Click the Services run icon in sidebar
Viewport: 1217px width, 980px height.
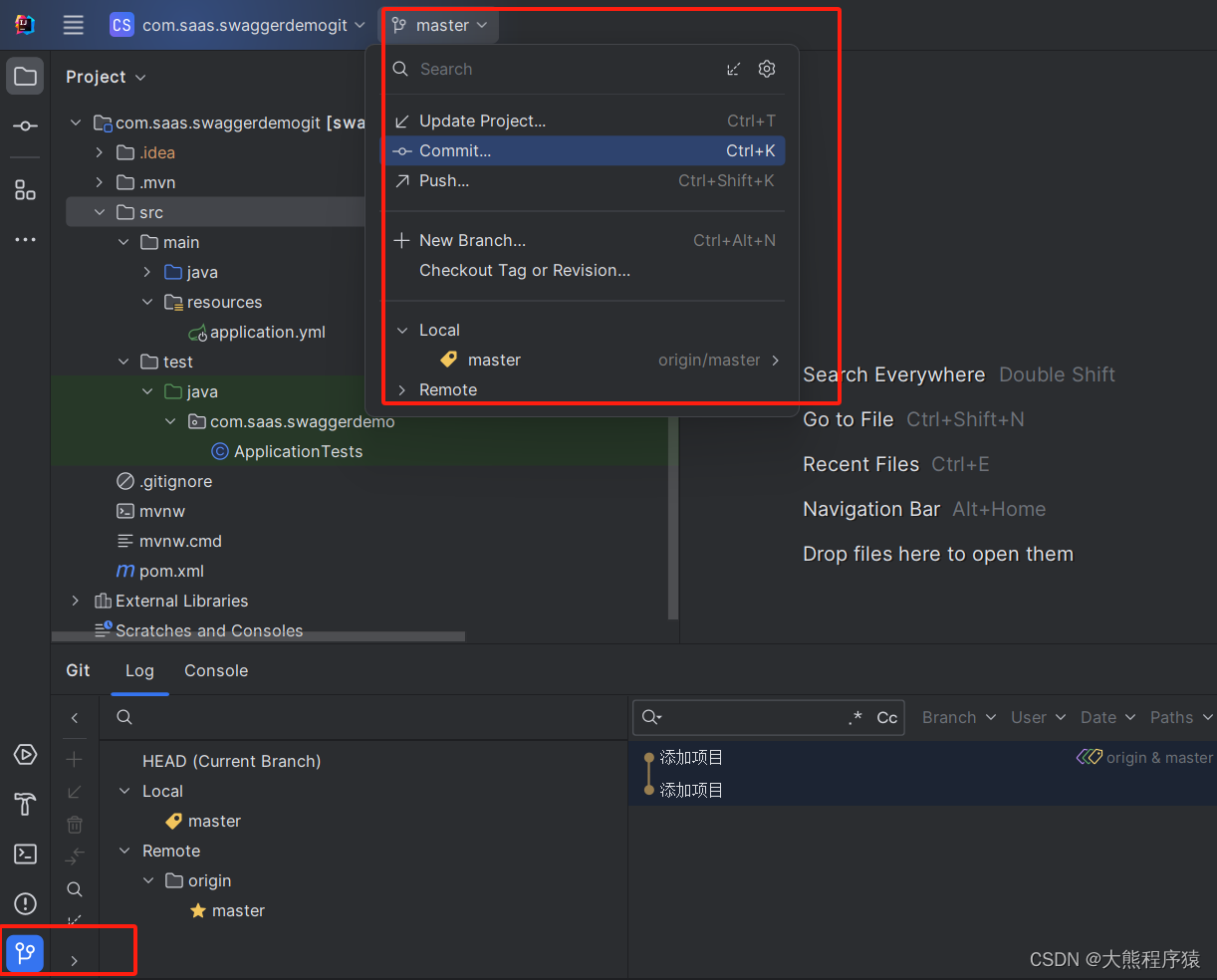[25, 755]
